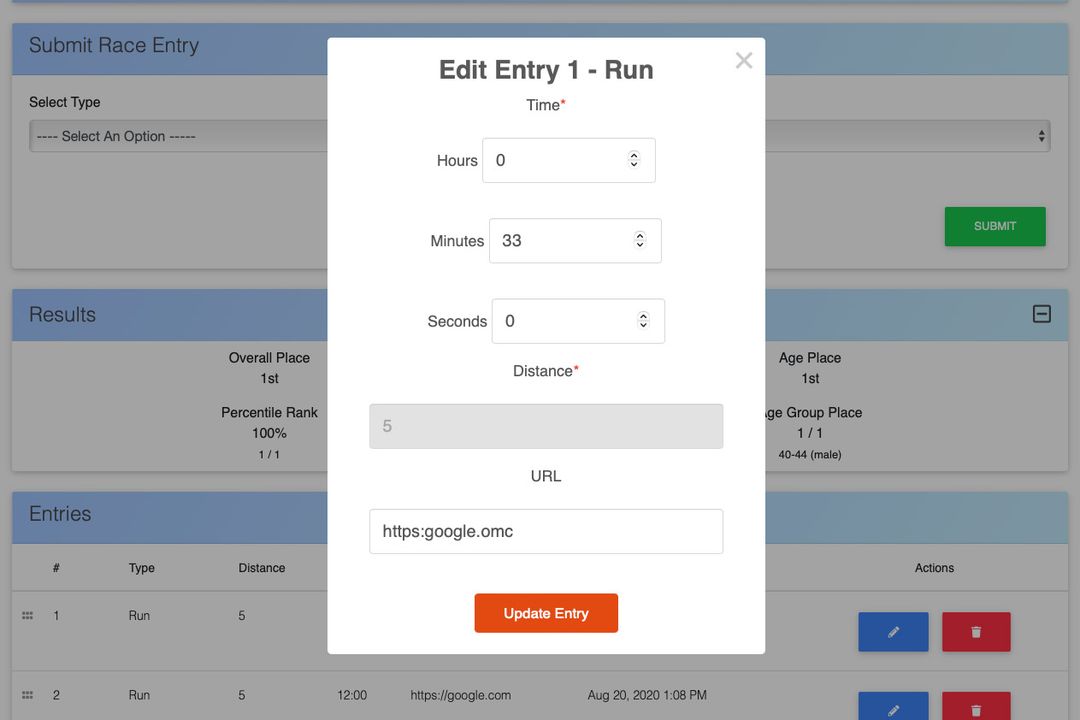The image size is (1080, 720).
Task: Open the dropdown at the top right
Action: pyautogui.click(x=1040, y=135)
